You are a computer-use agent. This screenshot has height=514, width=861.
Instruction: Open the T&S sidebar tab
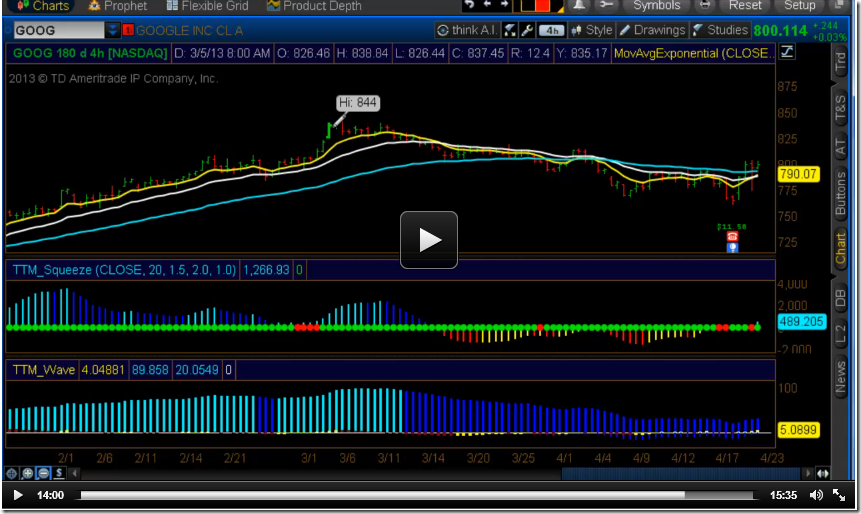(x=840, y=107)
